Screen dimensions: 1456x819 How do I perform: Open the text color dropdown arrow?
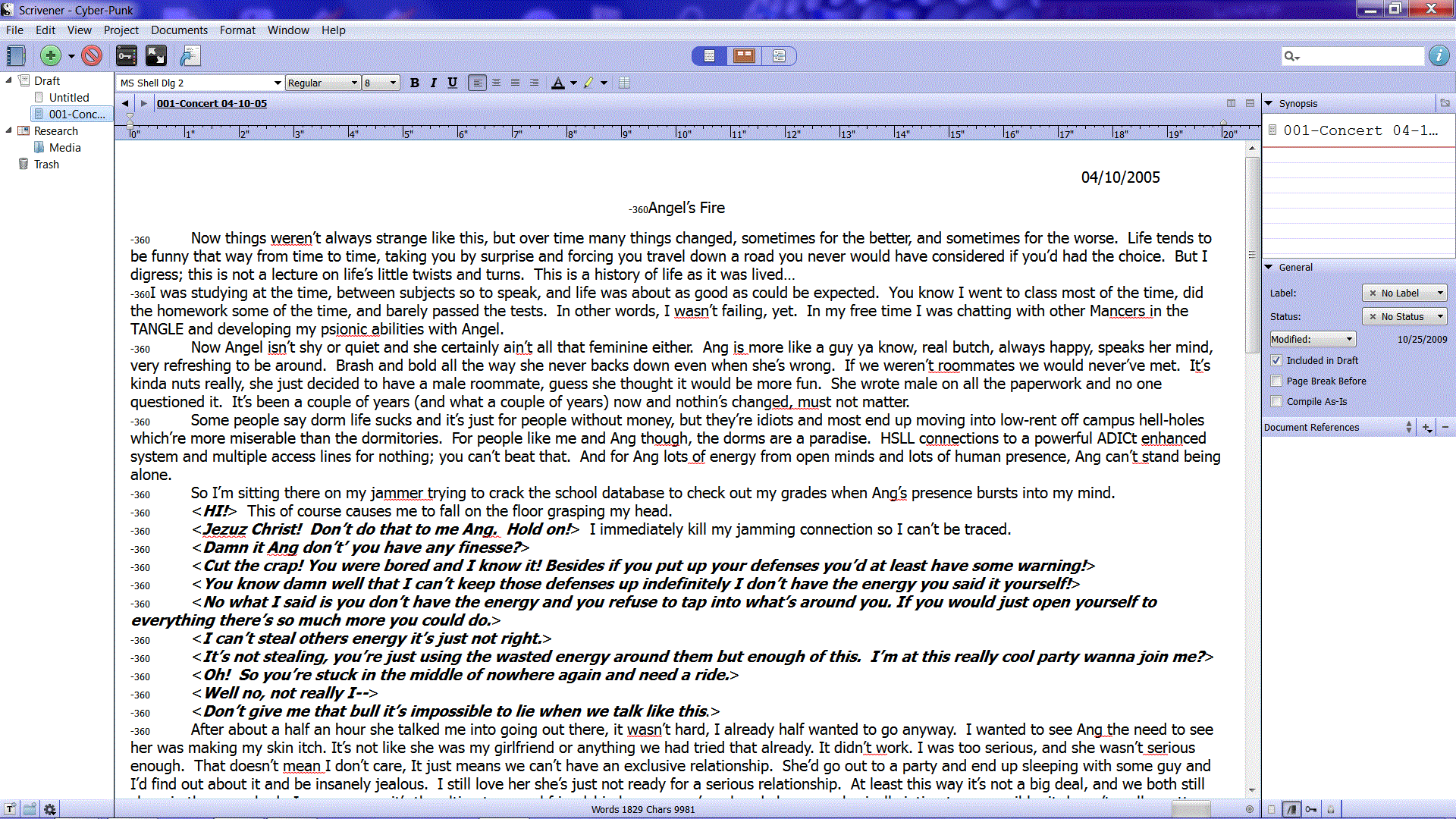(x=574, y=83)
